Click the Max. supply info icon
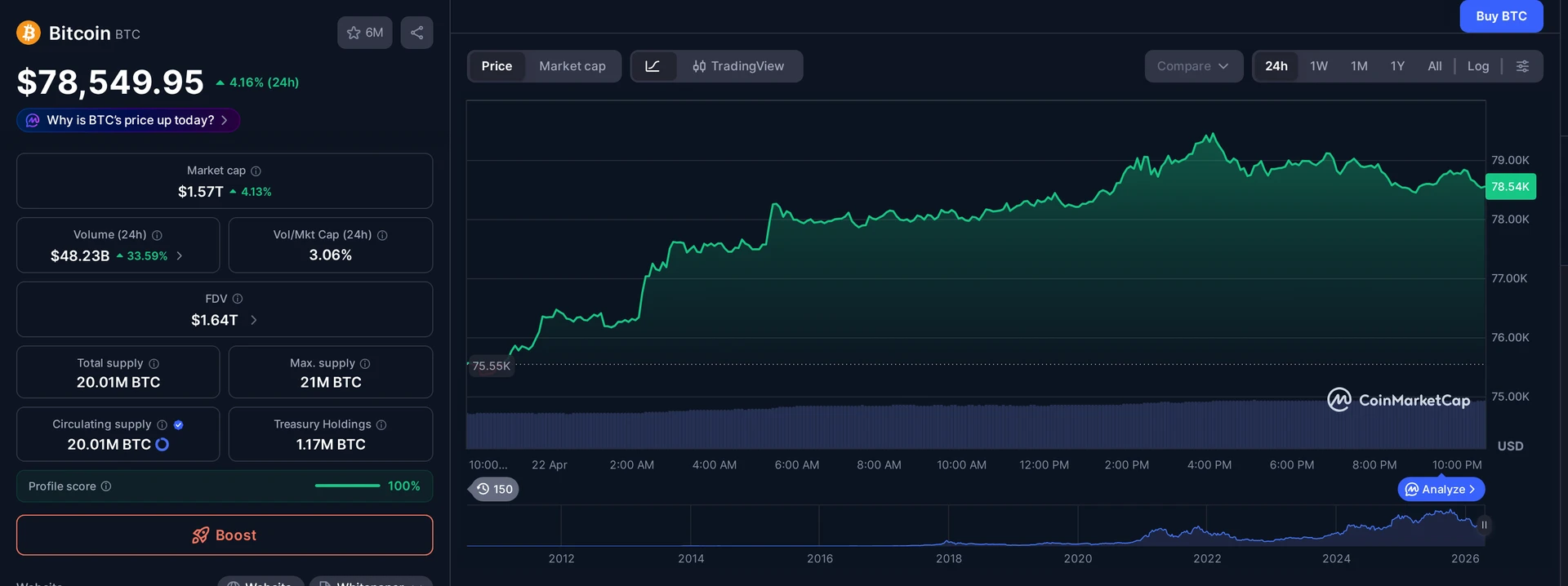 point(365,363)
